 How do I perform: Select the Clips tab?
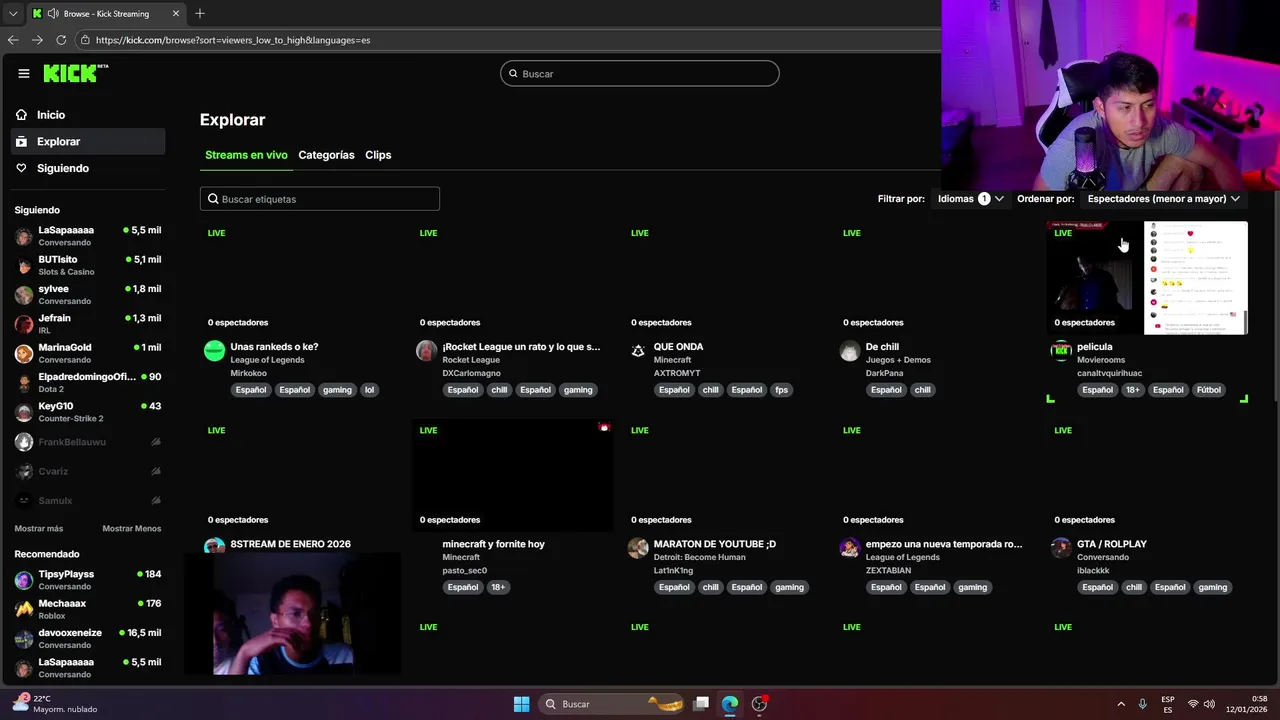coord(378,155)
